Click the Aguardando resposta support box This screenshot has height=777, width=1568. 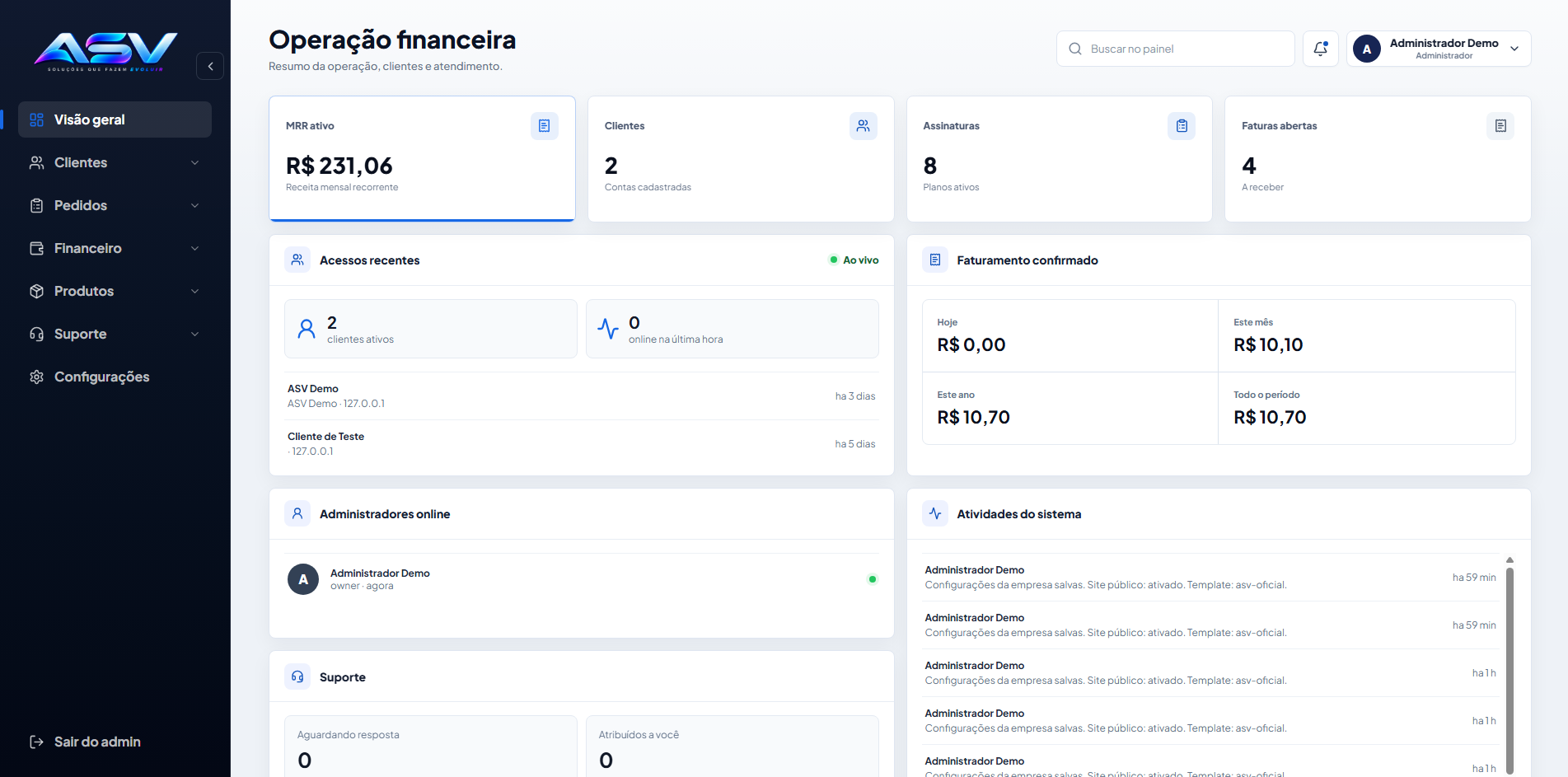[x=431, y=747]
